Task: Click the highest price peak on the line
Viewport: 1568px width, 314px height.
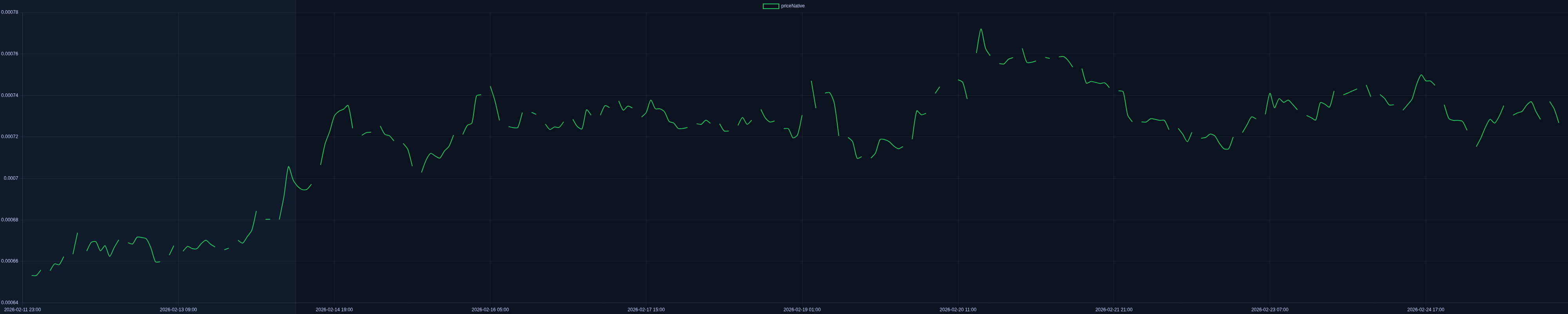Action: coord(981,29)
